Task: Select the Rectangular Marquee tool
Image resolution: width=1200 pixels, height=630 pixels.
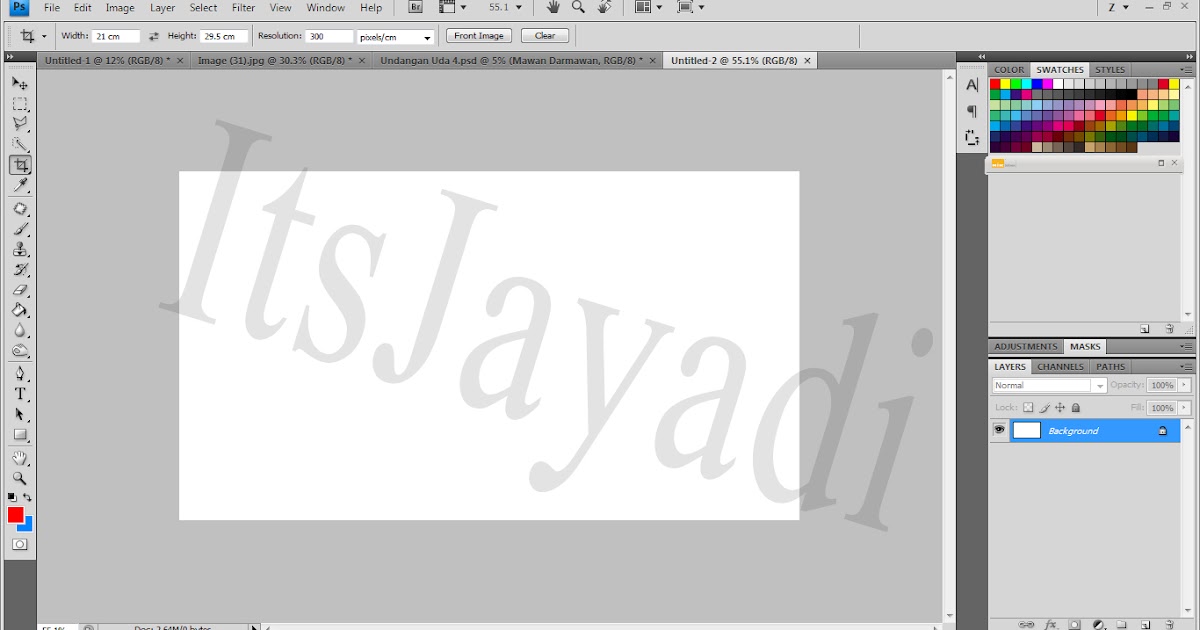Action: (x=20, y=104)
